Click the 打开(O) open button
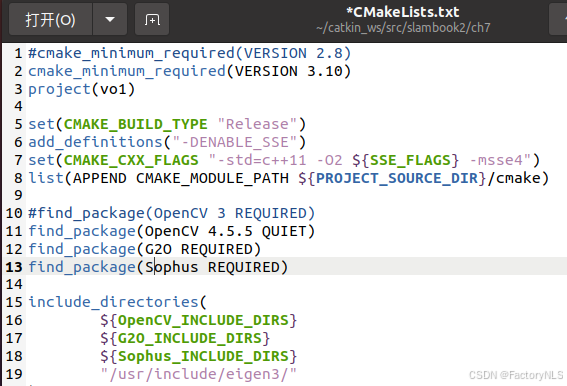The height and width of the screenshot is (386, 567). [50, 19]
